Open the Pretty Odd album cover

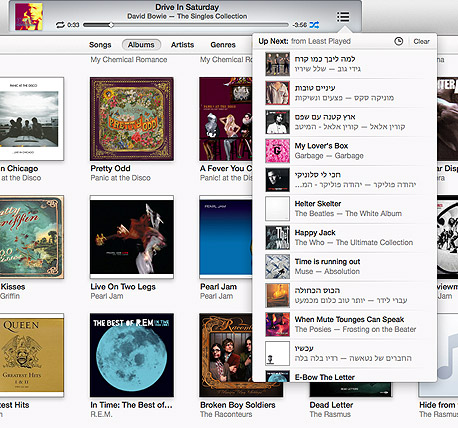click(132, 119)
